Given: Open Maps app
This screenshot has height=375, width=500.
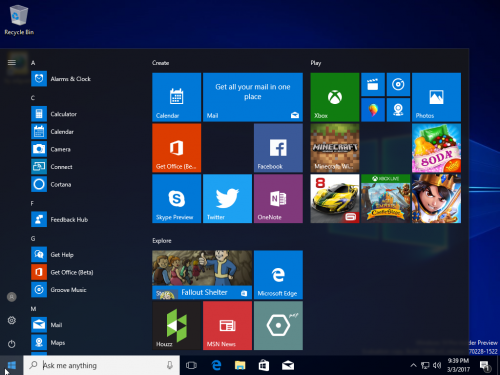Looking at the screenshot, I should [x=80, y=343].
